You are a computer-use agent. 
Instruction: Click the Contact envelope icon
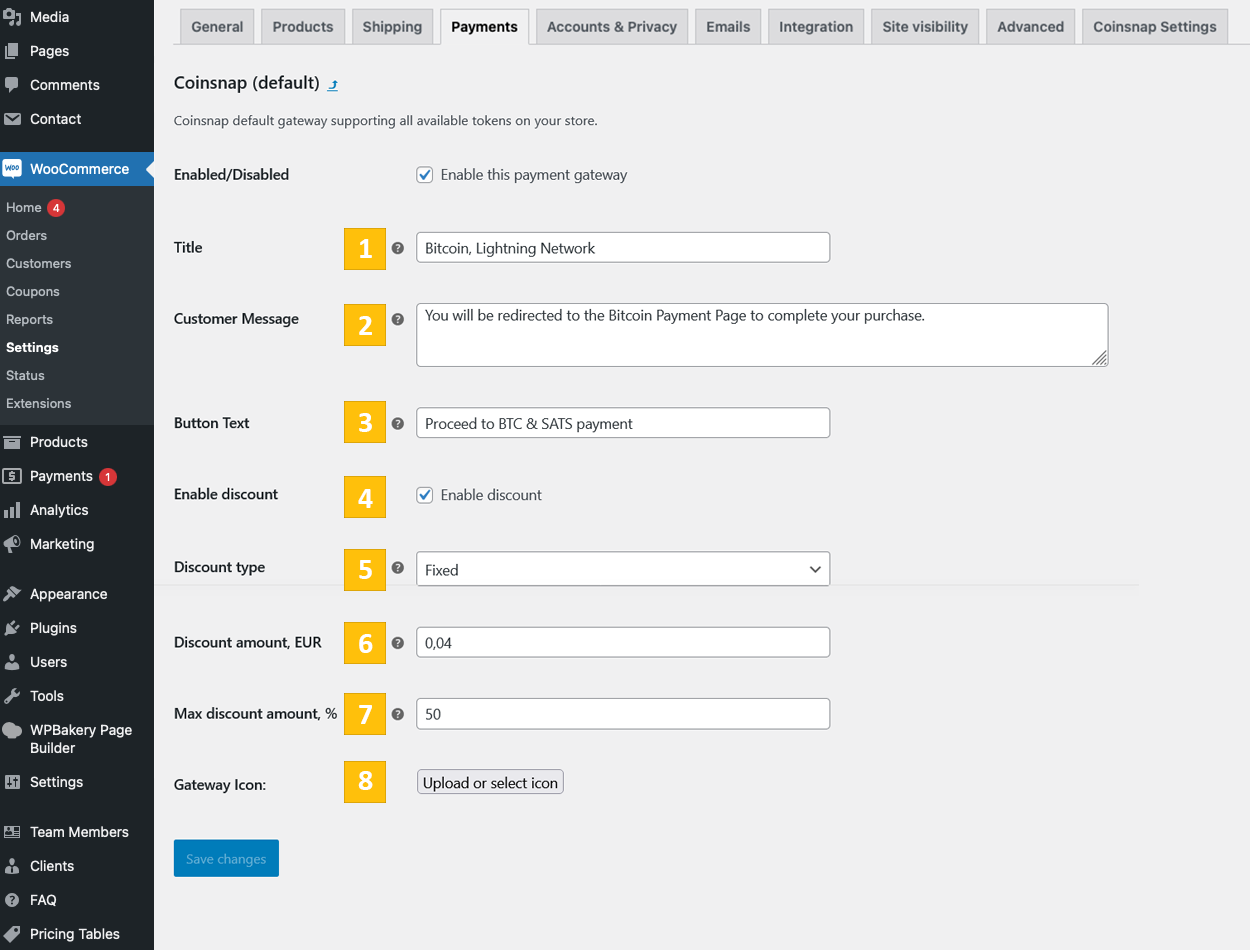(x=12, y=119)
